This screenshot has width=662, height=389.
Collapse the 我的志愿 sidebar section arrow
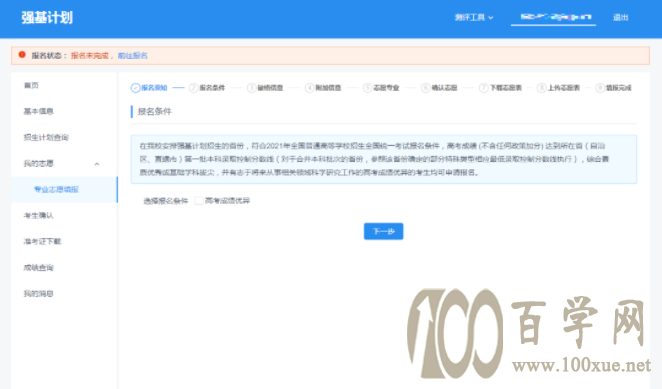pyautogui.click(x=97, y=164)
